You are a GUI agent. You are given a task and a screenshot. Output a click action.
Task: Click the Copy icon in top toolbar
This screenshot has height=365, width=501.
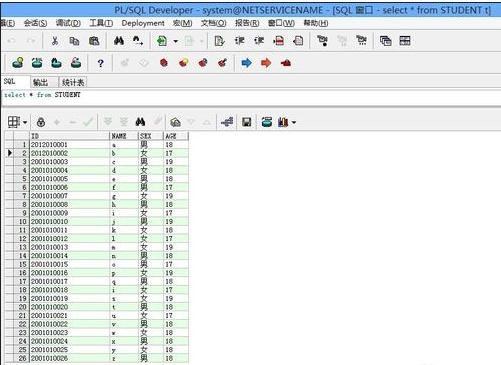tap(74, 41)
